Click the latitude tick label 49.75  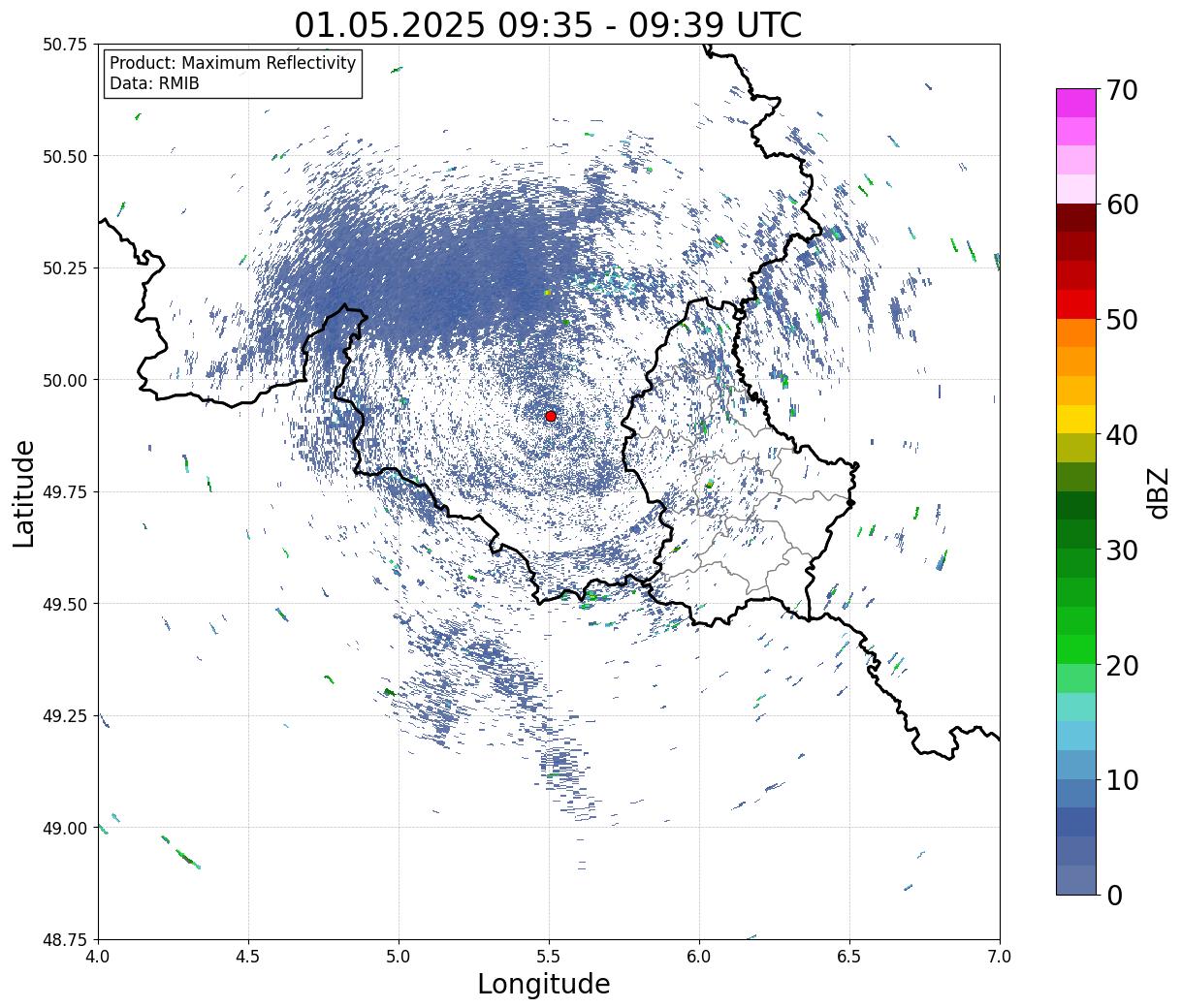[65, 492]
